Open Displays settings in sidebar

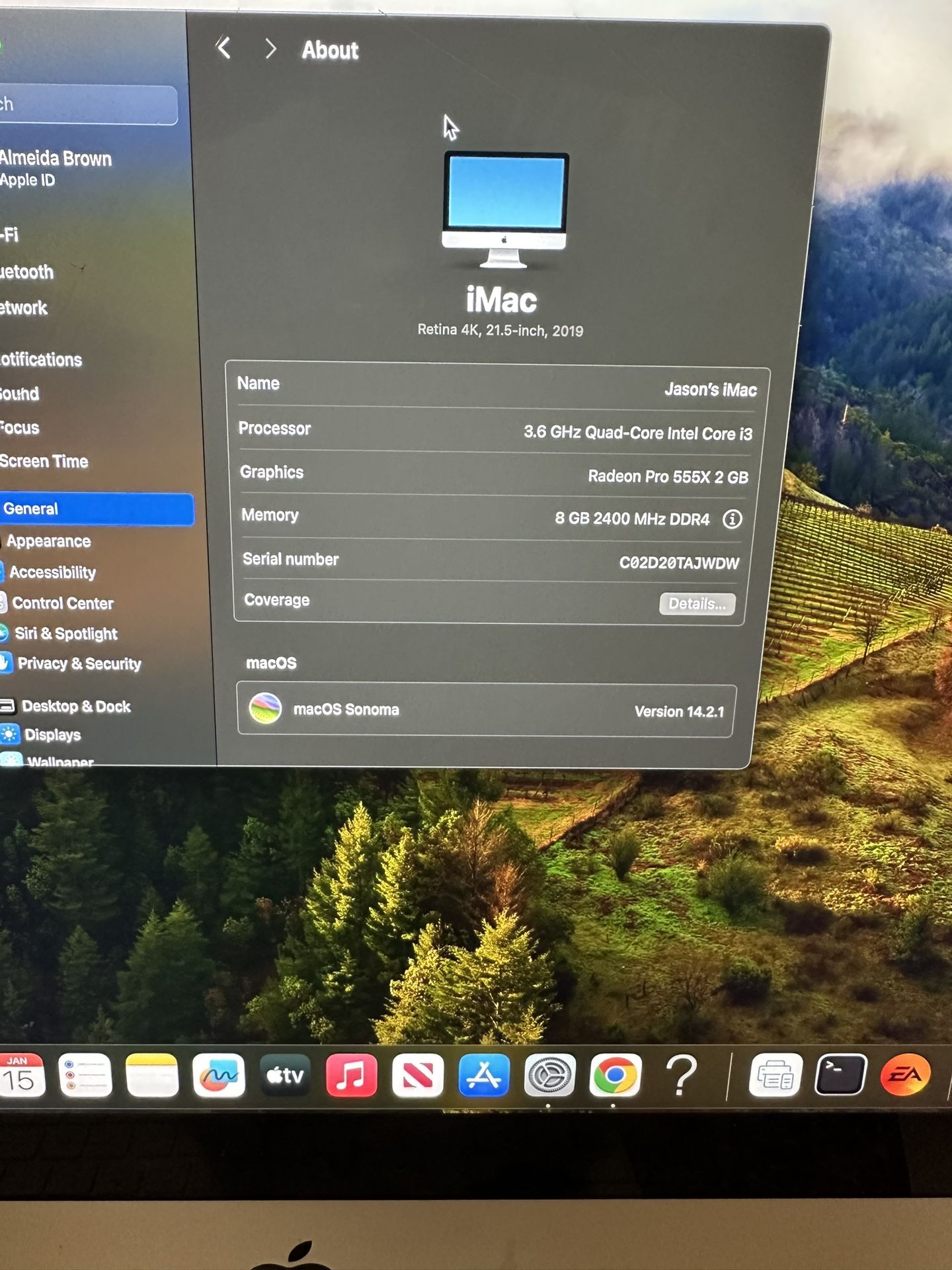click(52, 735)
